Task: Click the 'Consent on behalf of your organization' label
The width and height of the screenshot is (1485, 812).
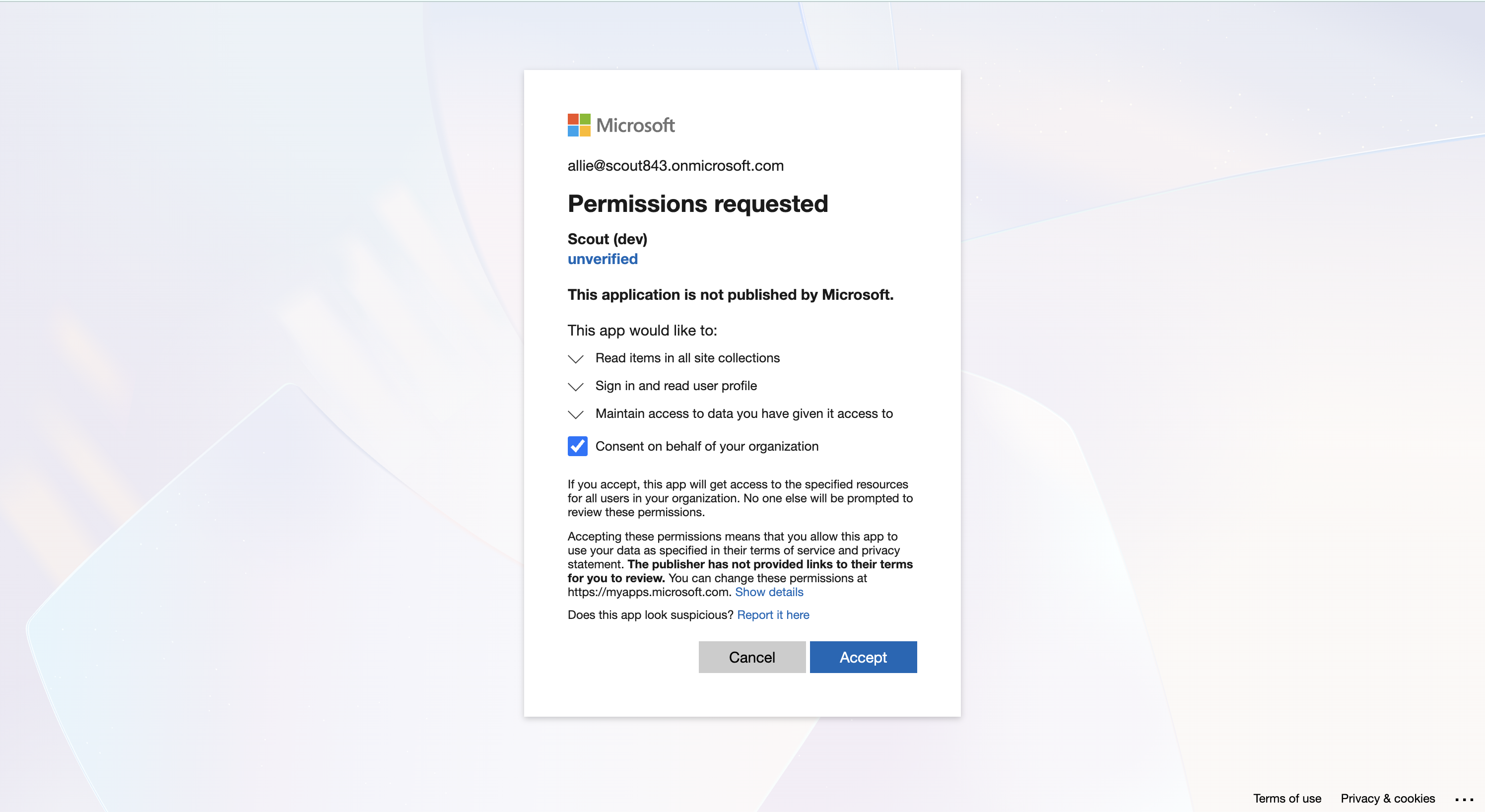Action: tap(706, 446)
